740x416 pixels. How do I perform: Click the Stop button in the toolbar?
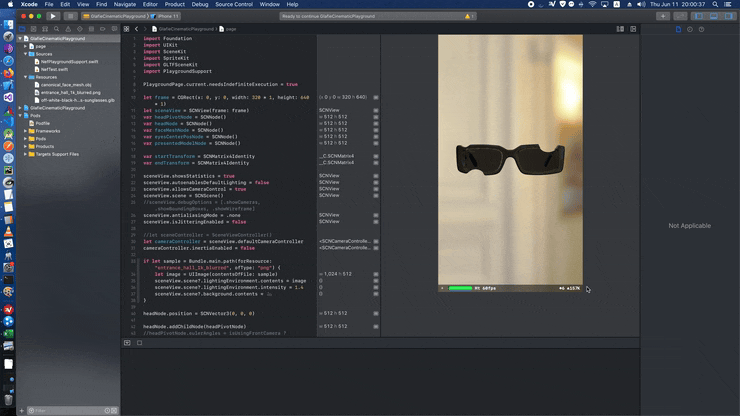(70, 16)
